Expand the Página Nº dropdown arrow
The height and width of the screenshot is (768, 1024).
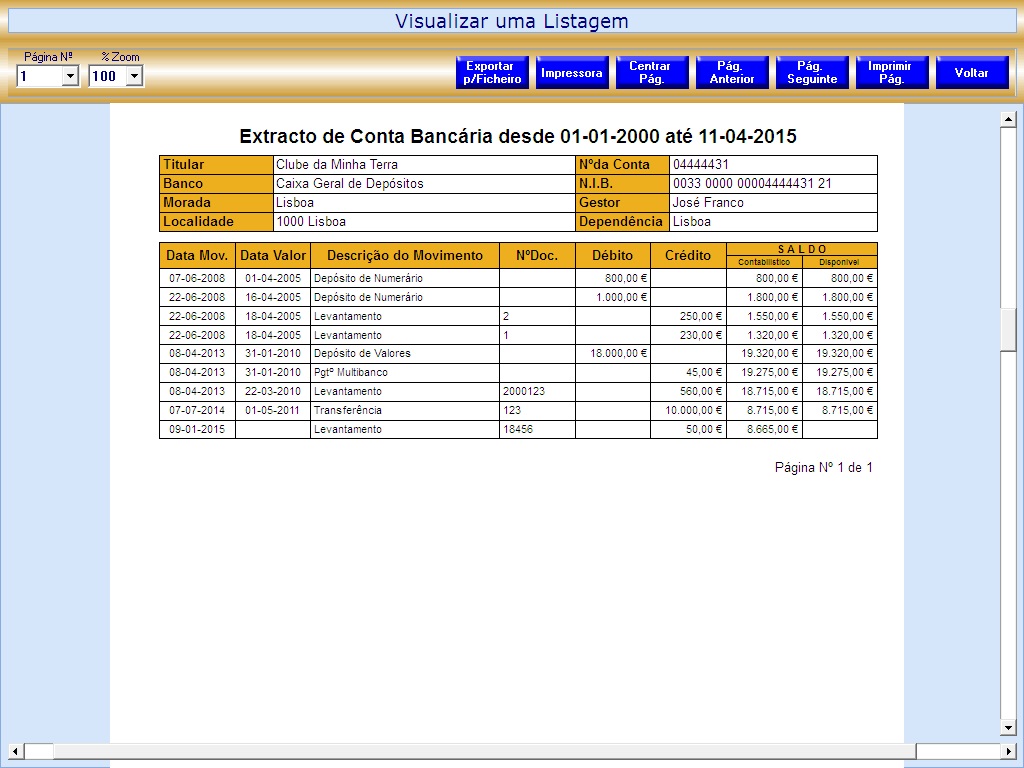pyautogui.click(x=70, y=76)
